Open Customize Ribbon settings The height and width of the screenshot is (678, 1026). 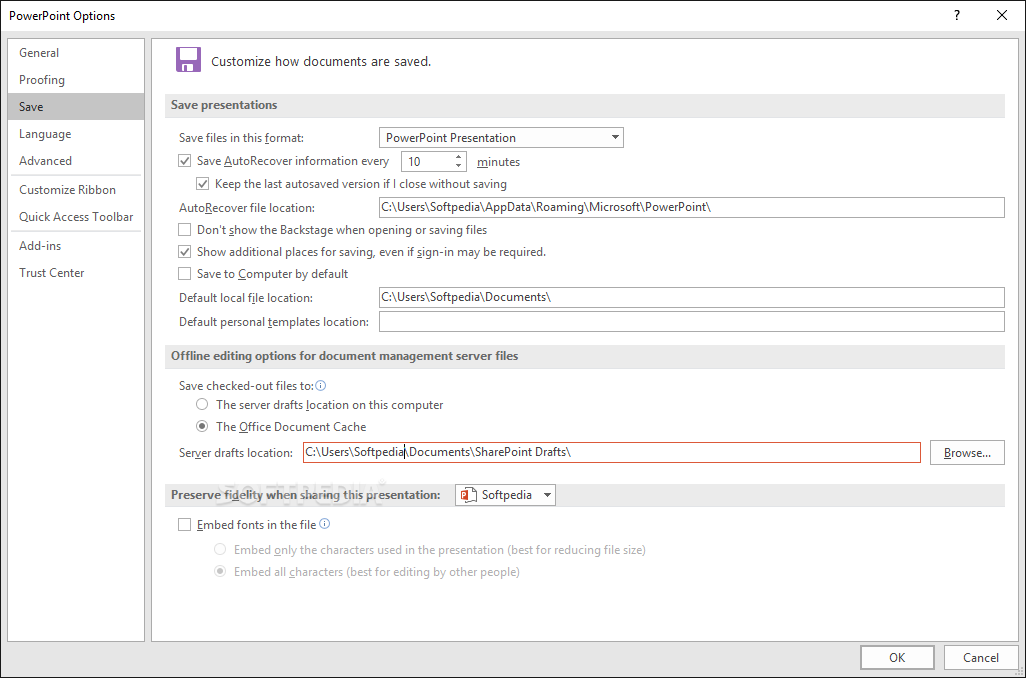coord(76,190)
